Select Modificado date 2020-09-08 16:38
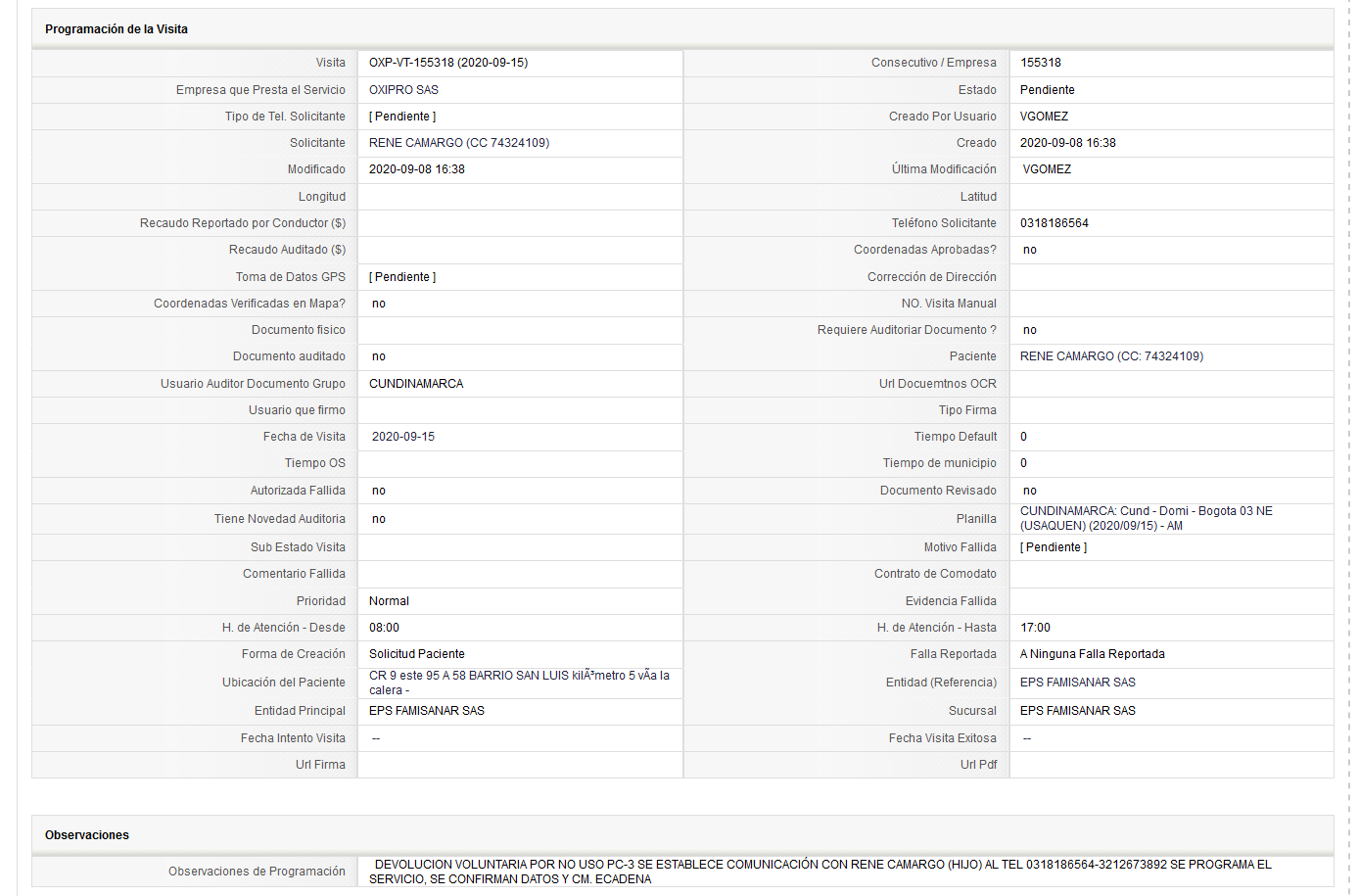 (x=417, y=169)
